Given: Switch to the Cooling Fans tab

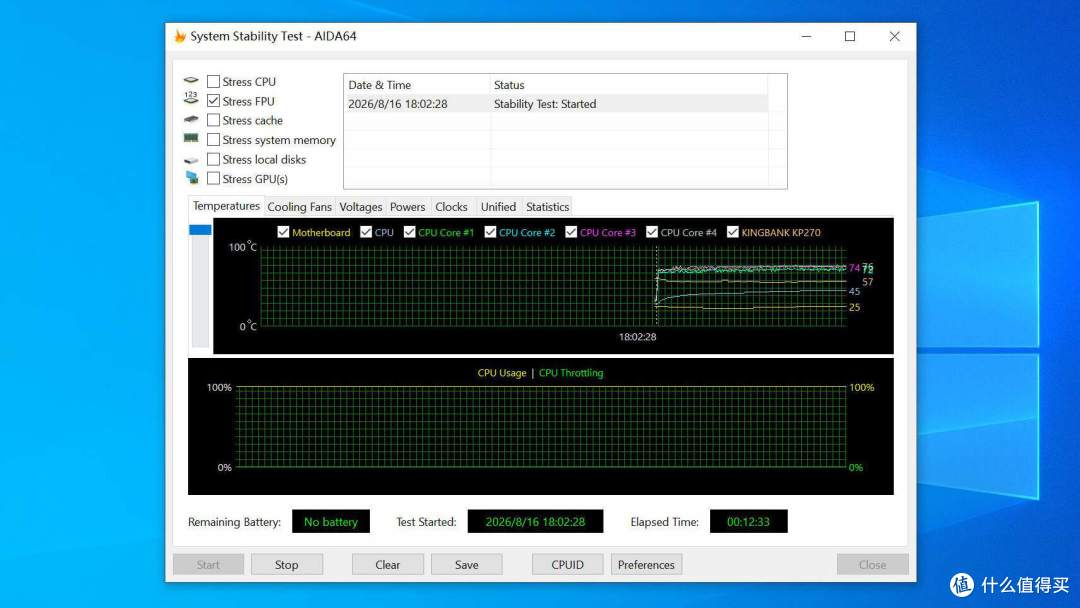Looking at the screenshot, I should 299,207.
